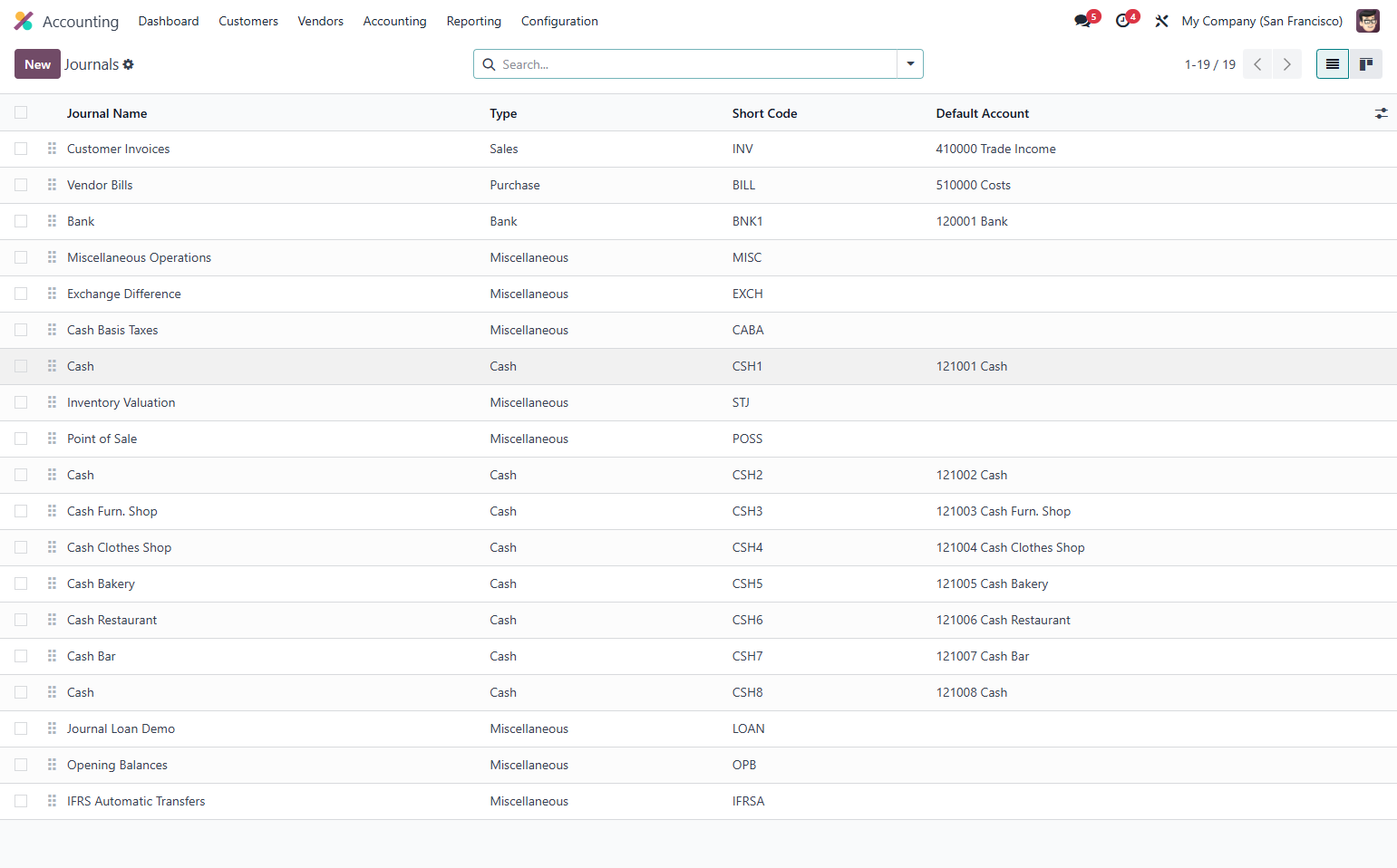1397x868 pixels.
Task: Open the Accounting menu next to Vendors
Action: click(394, 21)
